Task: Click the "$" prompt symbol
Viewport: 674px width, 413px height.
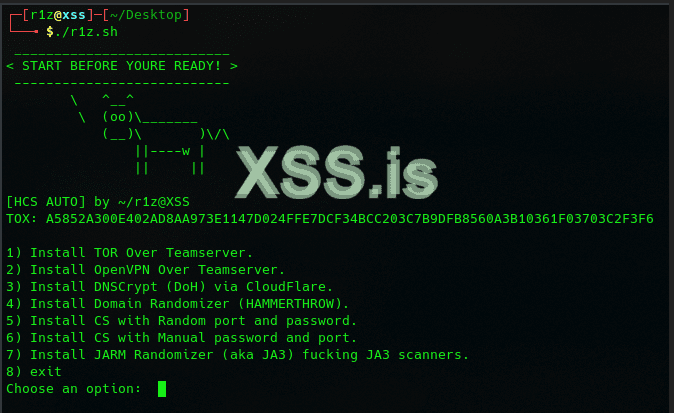Action: coord(50,32)
